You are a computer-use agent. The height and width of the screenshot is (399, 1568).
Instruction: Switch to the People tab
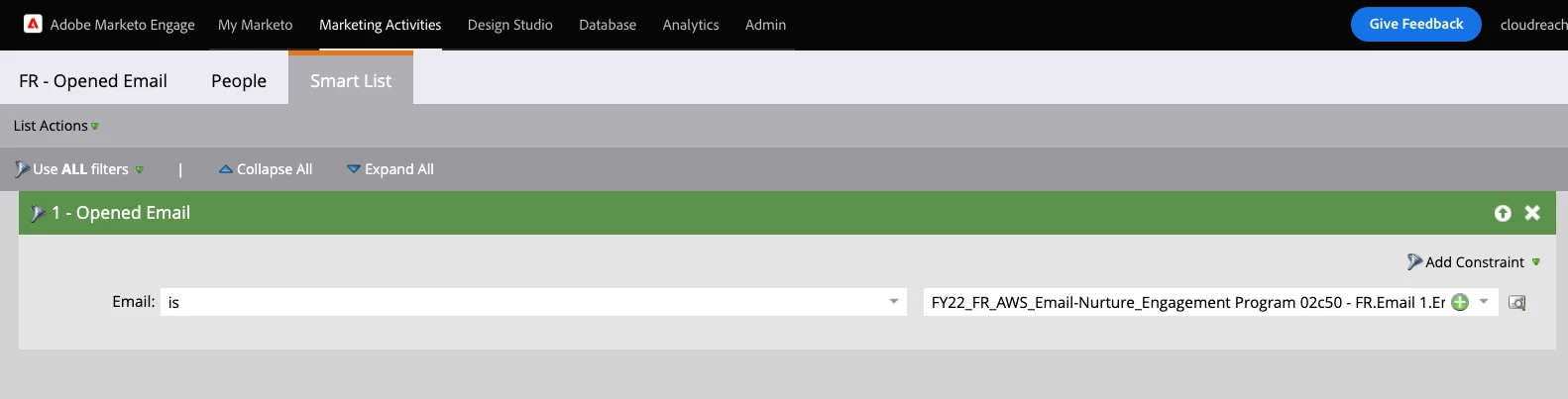(239, 81)
